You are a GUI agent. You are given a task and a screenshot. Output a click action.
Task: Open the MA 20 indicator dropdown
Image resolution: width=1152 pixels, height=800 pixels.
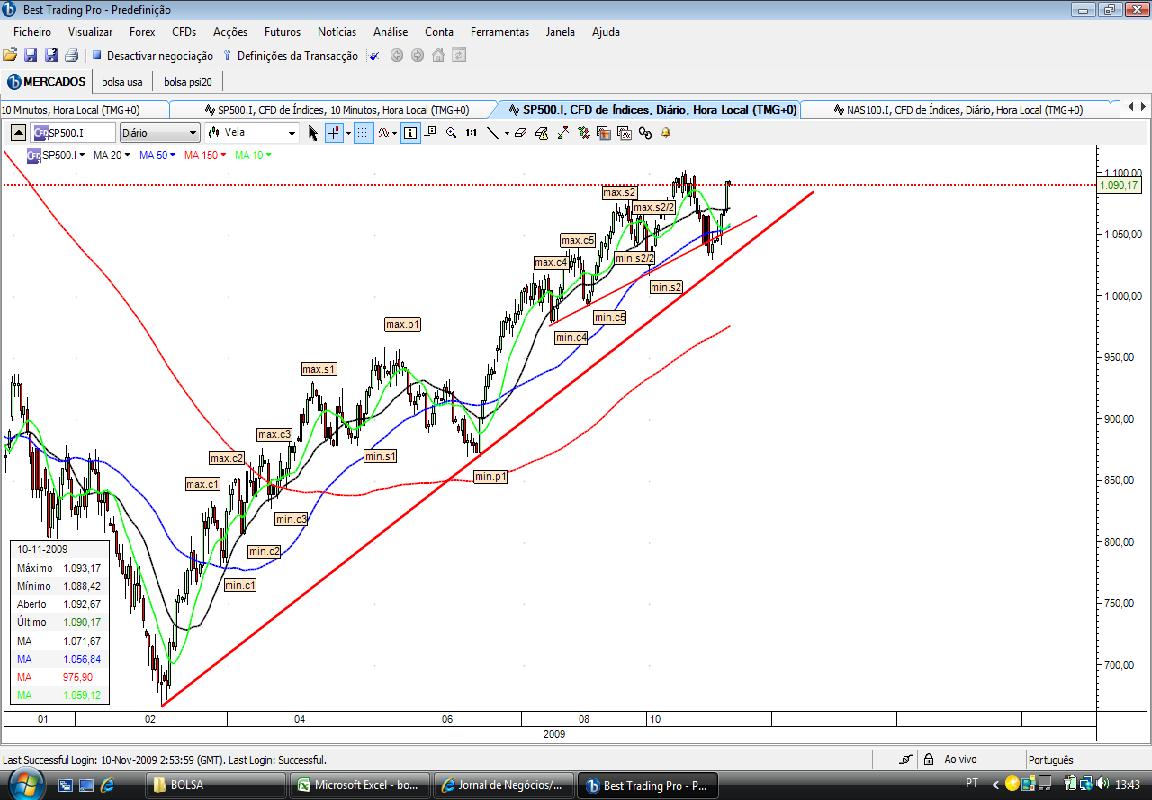[x=128, y=155]
